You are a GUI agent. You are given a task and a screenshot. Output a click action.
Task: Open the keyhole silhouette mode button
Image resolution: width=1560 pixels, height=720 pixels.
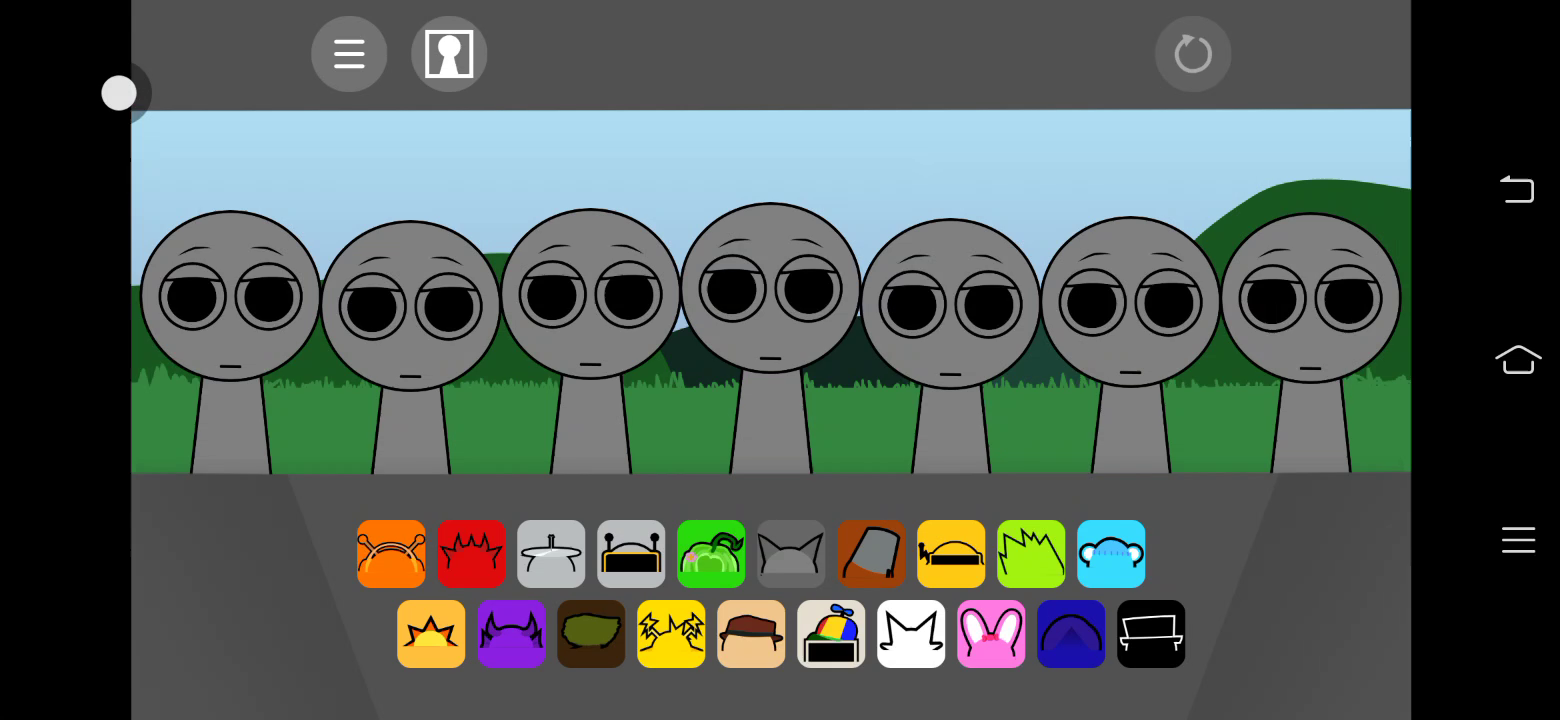(x=449, y=54)
